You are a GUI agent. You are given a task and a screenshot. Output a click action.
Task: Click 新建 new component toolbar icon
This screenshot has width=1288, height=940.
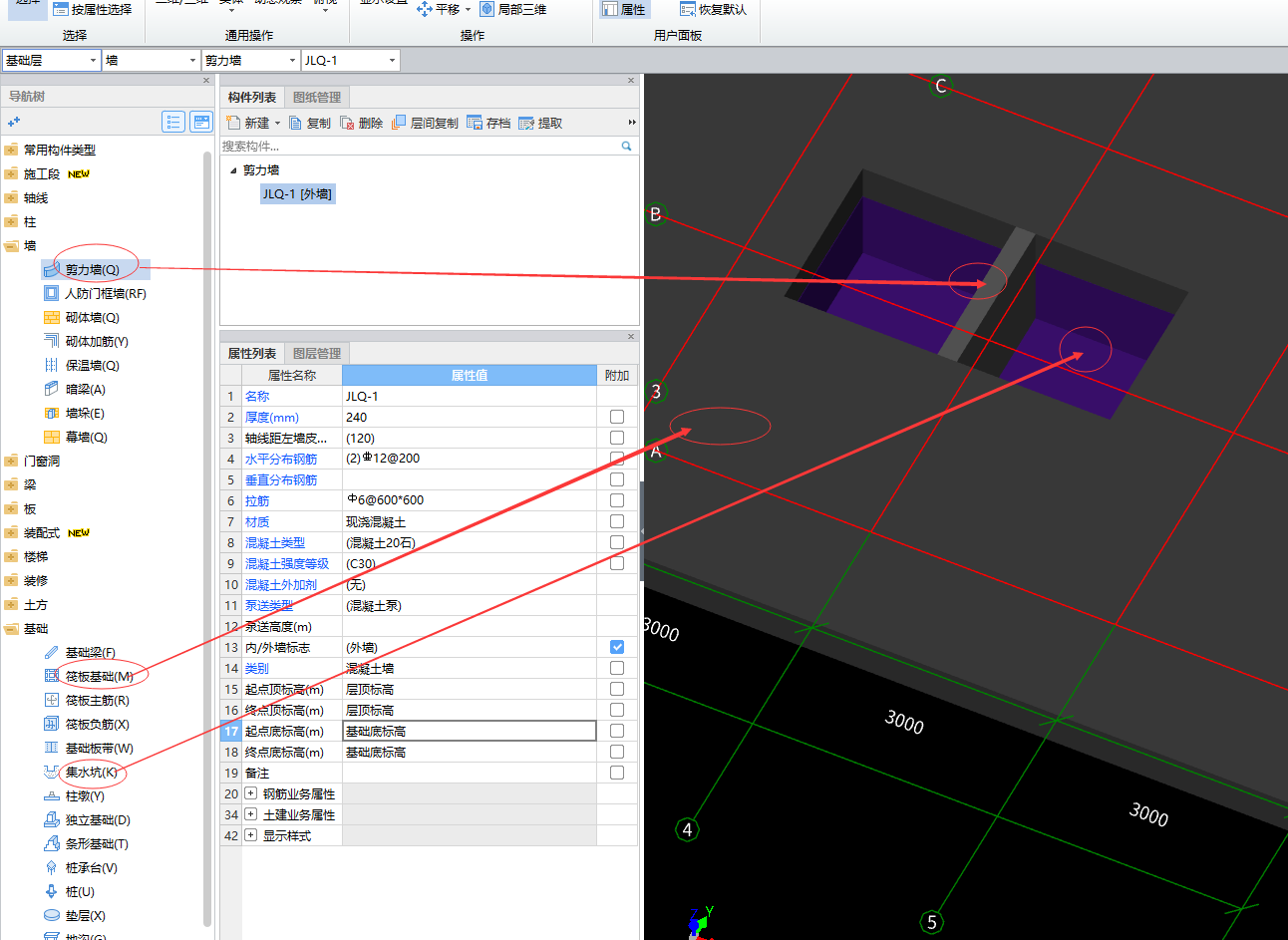pyautogui.click(x=233, y=123)
